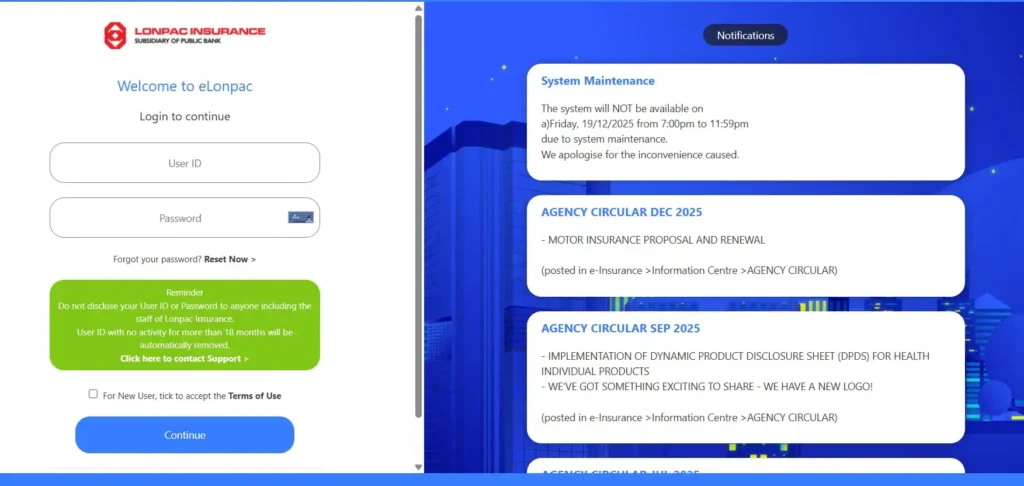This screenshot has height=486, width=1024.
Task: Click here to contact Support link
Action: point(184,359)
